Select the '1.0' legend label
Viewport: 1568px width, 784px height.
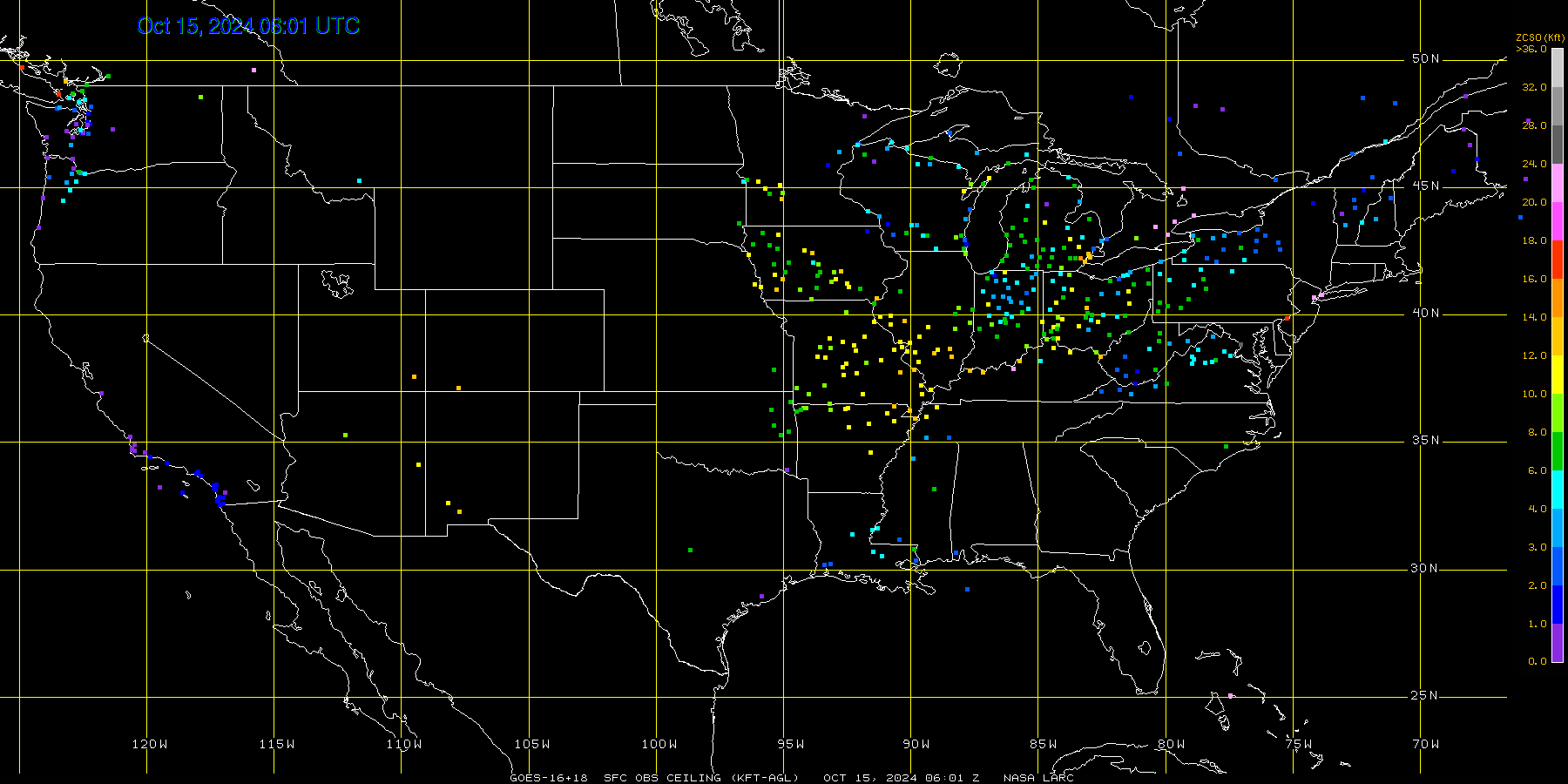click(1538, 624)
